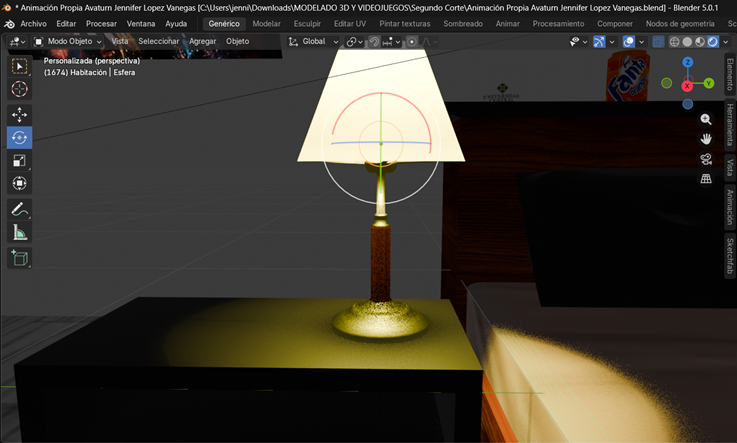The height and width of the screenshot is (443, 737).
Task: Expand overlay options arrow
Action: point(641,42)
